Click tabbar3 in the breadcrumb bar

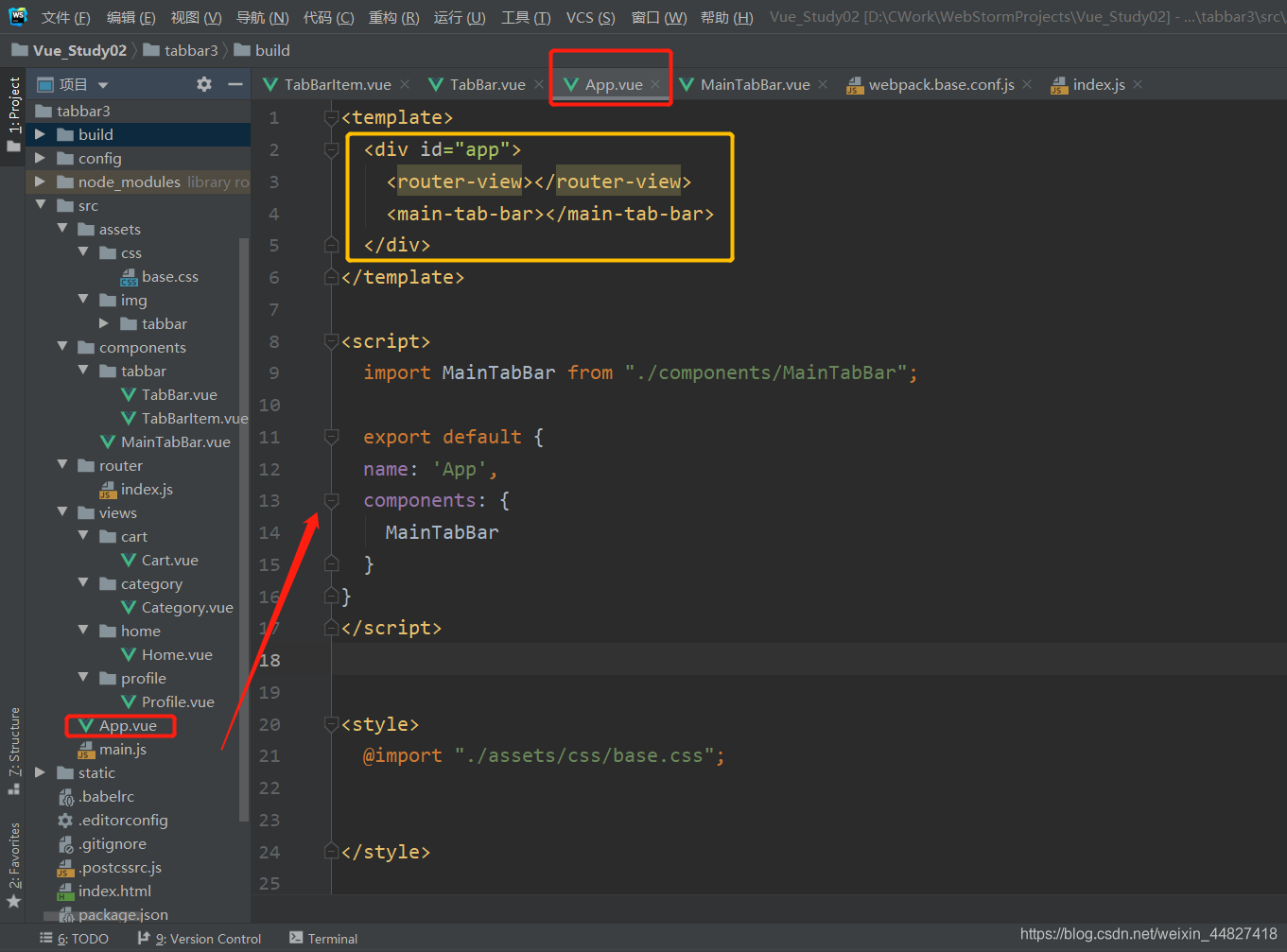pyautogui.click(x=191, y=50)
